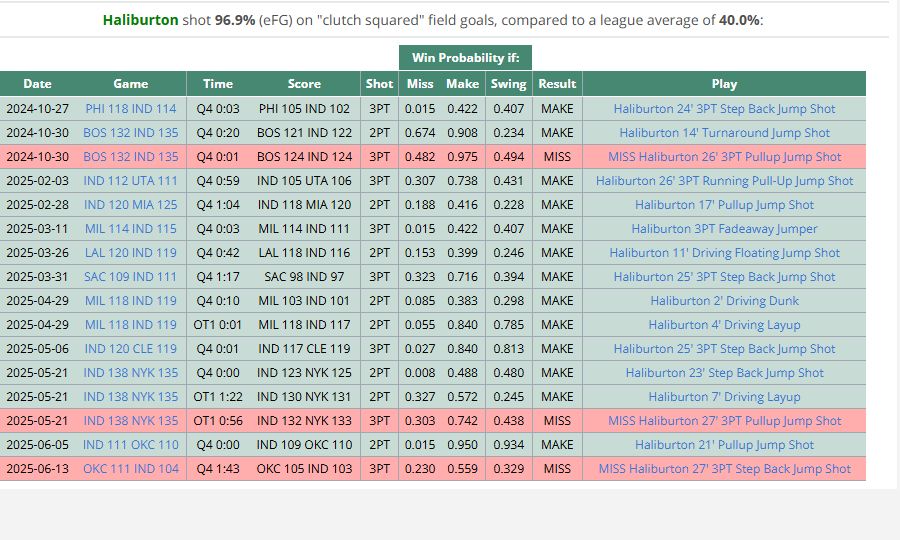This screenshot has height=540, width=900.
Task: Open BOS 132 IND 135 game at Q4 0:01
Action: (131, 157)
